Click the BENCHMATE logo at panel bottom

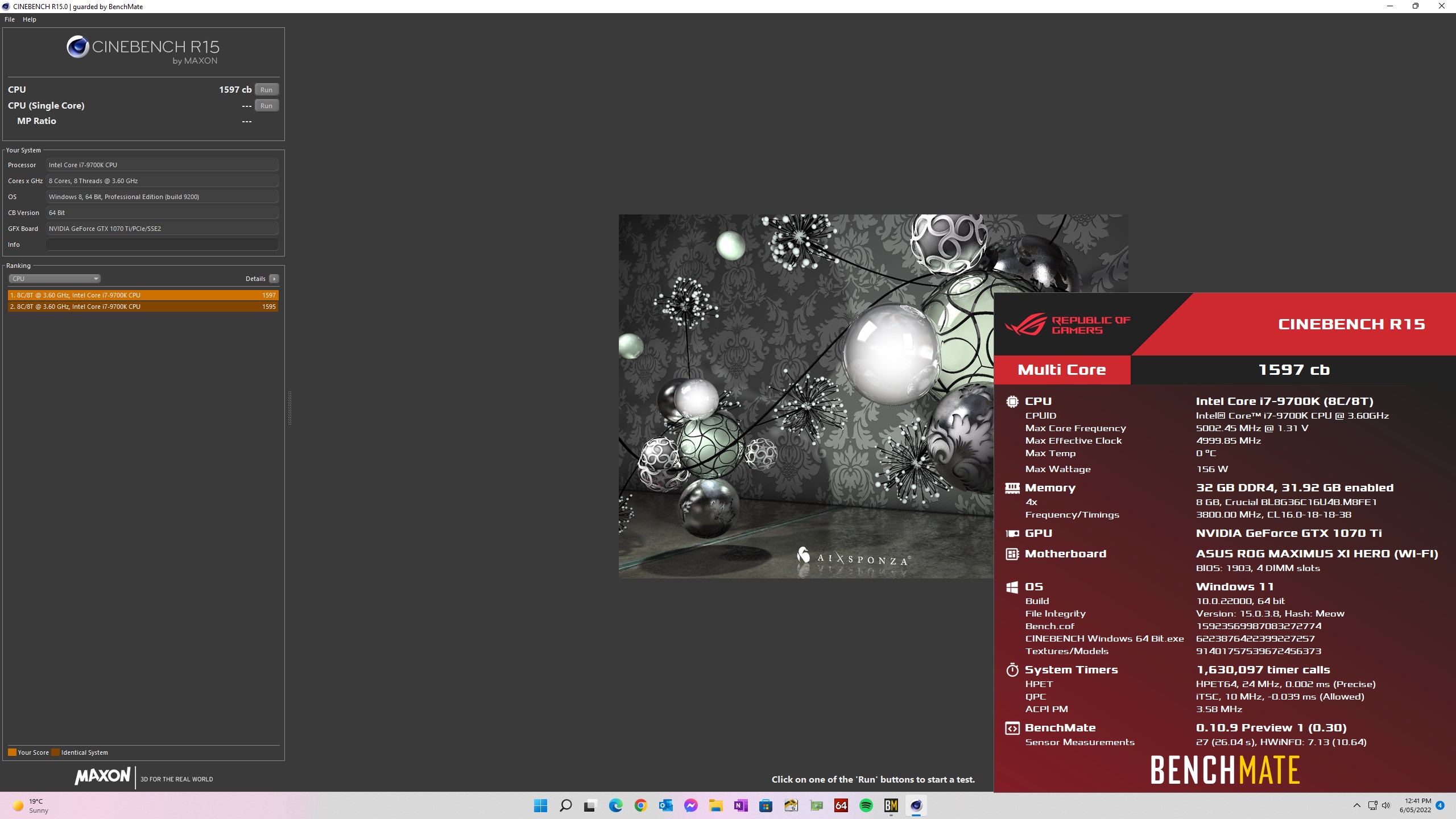[1225, 770]
